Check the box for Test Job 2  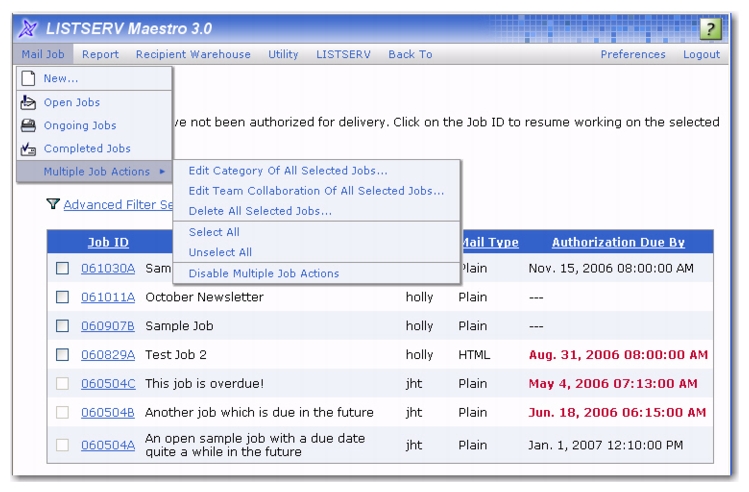click(x=62, y=354)
